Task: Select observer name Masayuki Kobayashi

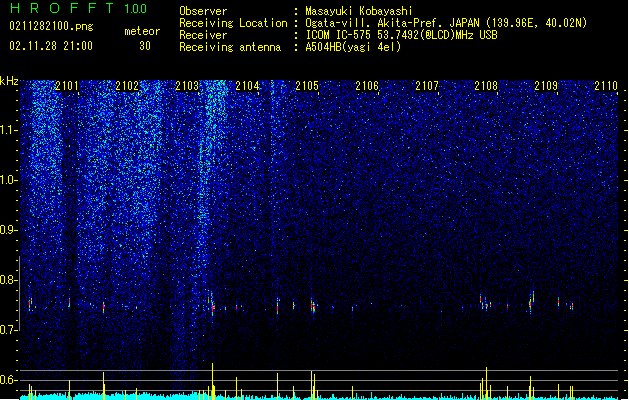Action: (x=359, y=11)
